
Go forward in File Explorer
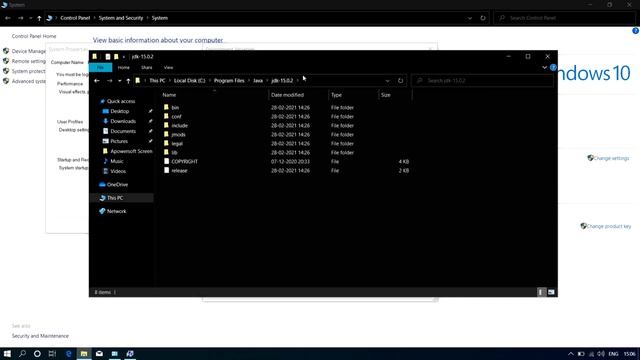pos(109,81)
